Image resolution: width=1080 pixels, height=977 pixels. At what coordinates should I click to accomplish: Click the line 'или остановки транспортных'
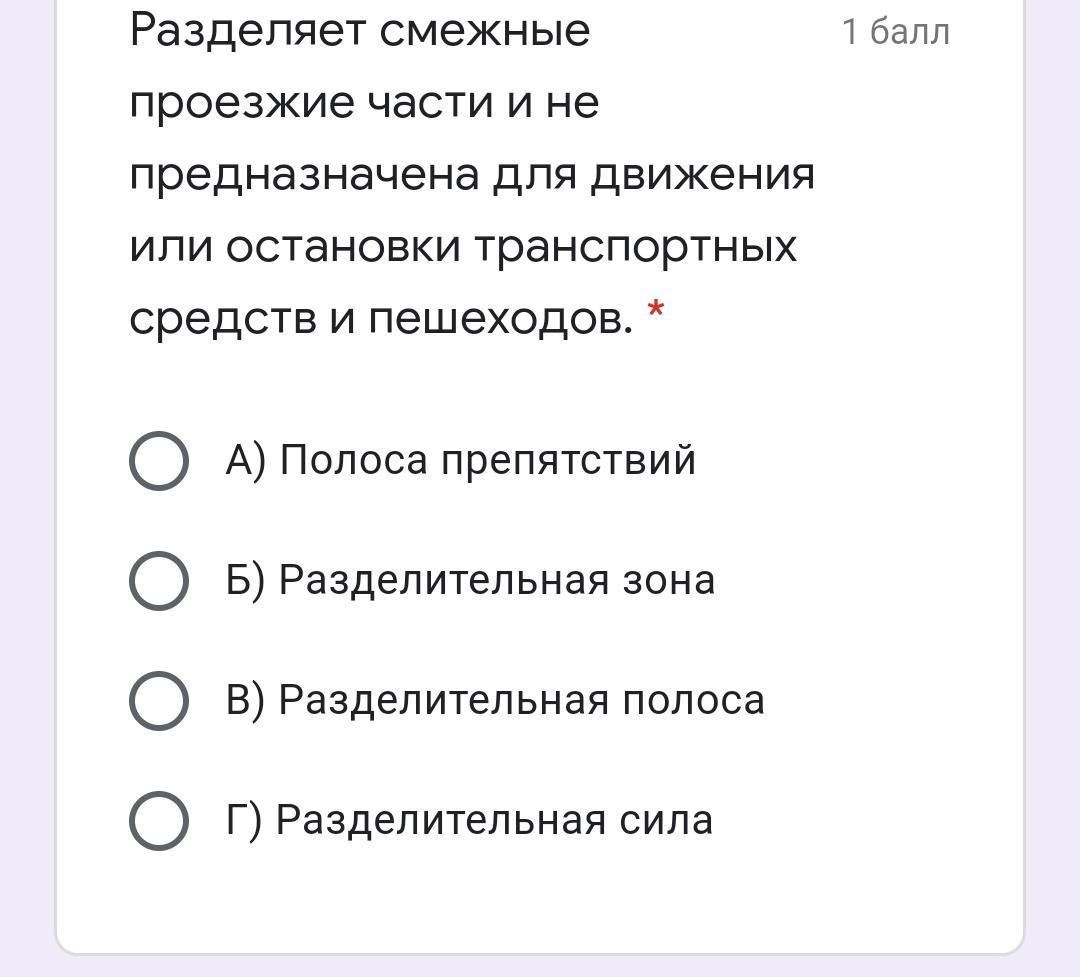coord(463,247)
